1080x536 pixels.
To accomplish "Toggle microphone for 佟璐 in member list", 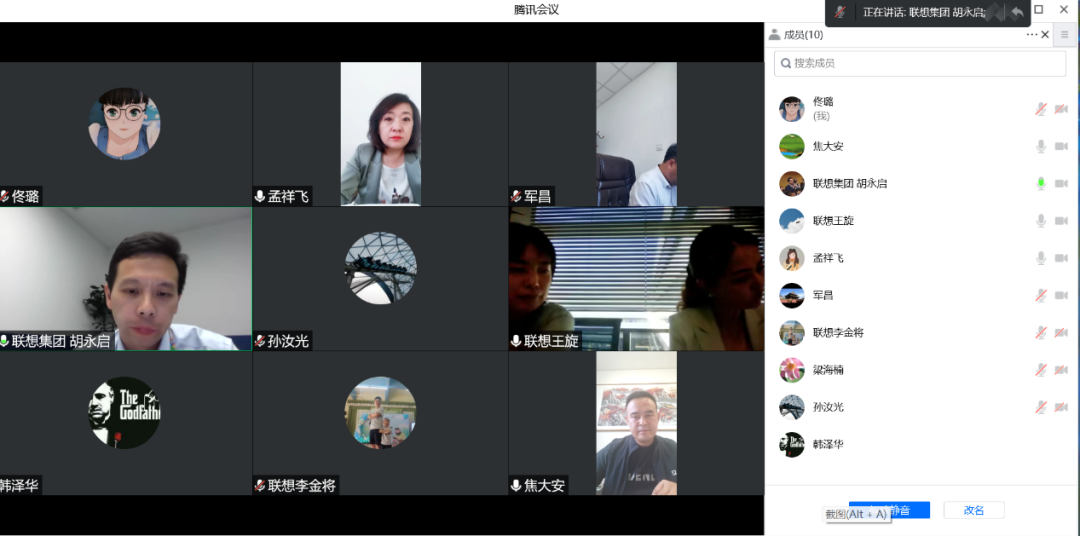I will pyautogui.click(x=1041, y=109).
